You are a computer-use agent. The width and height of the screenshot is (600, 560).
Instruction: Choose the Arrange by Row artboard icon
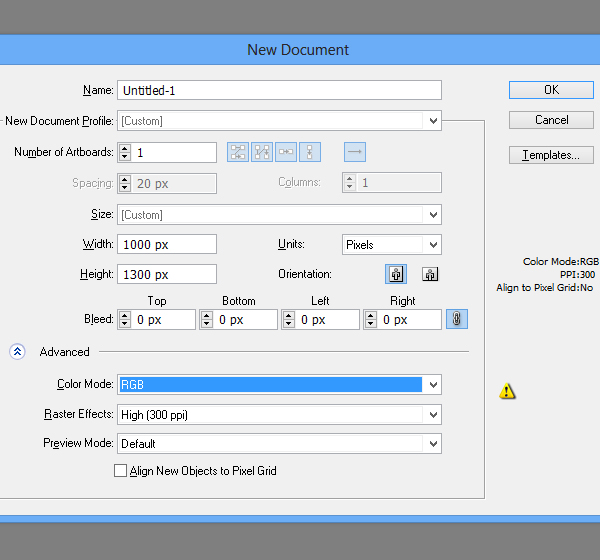coord(286,152)
